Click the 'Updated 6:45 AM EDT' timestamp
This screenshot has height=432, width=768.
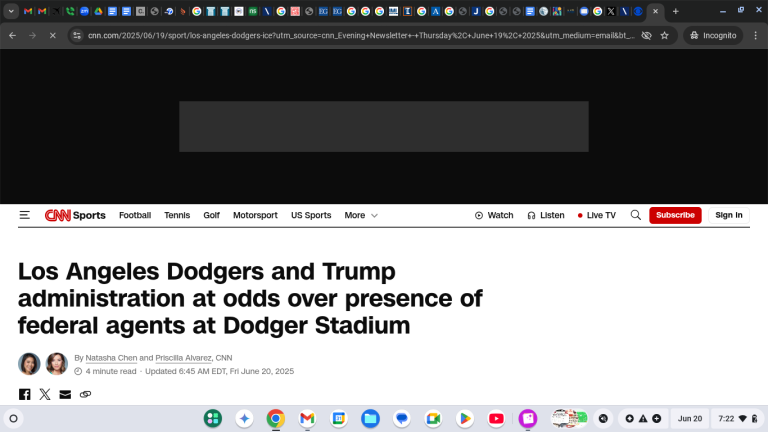(x=219, y=371)
